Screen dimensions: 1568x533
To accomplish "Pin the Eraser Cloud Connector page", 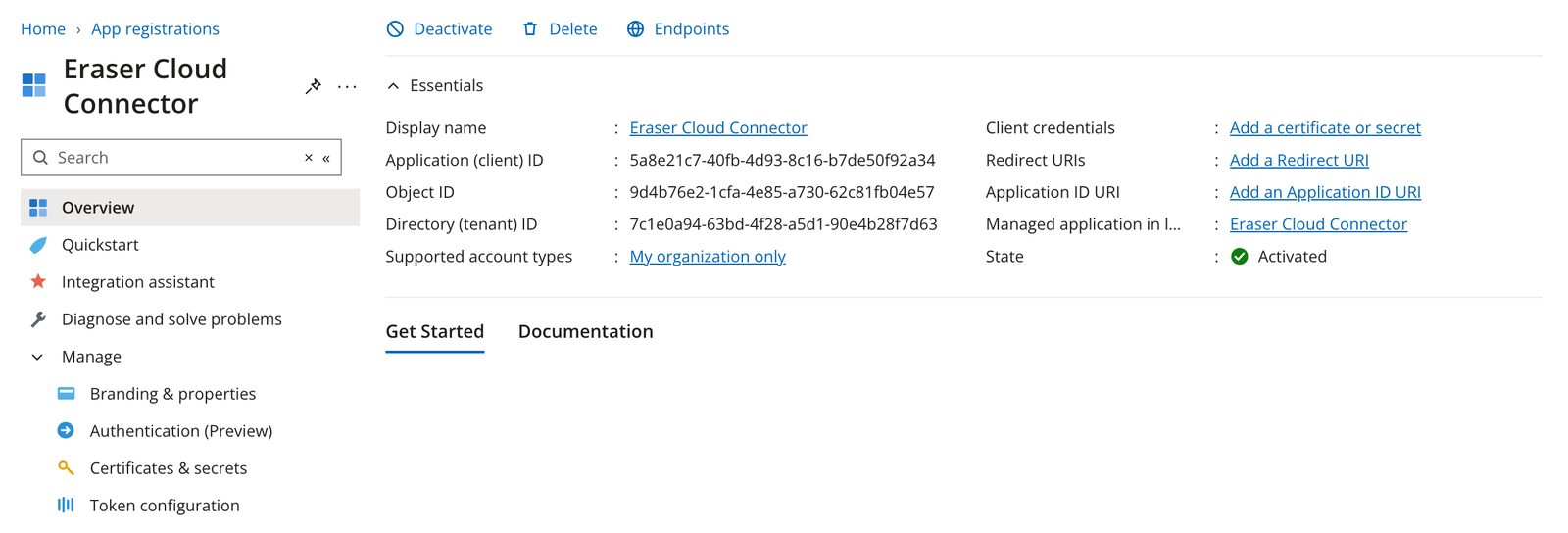I will tap(314, 86).
